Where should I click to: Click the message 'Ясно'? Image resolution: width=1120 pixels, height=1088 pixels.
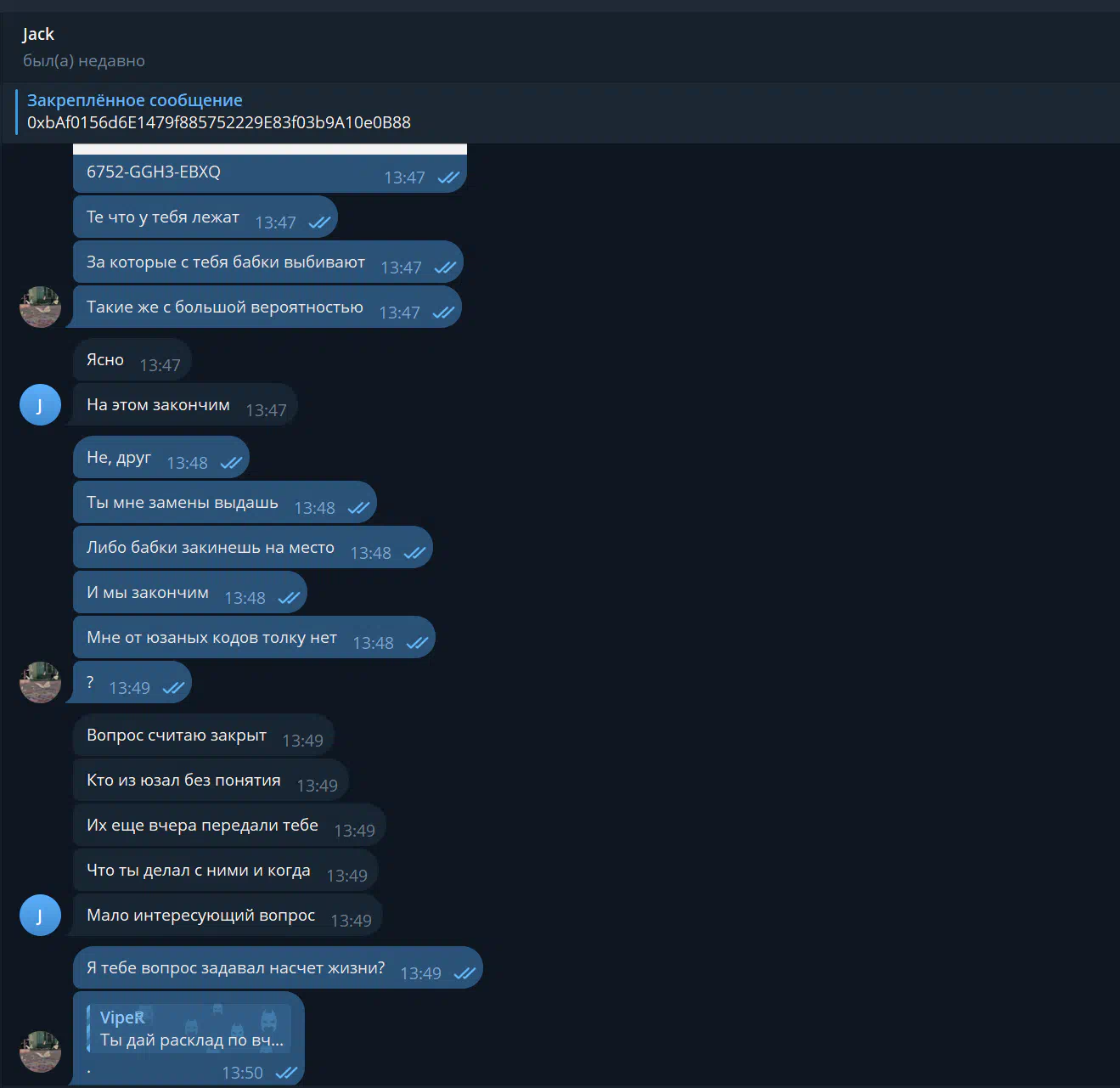click(132, 360)
